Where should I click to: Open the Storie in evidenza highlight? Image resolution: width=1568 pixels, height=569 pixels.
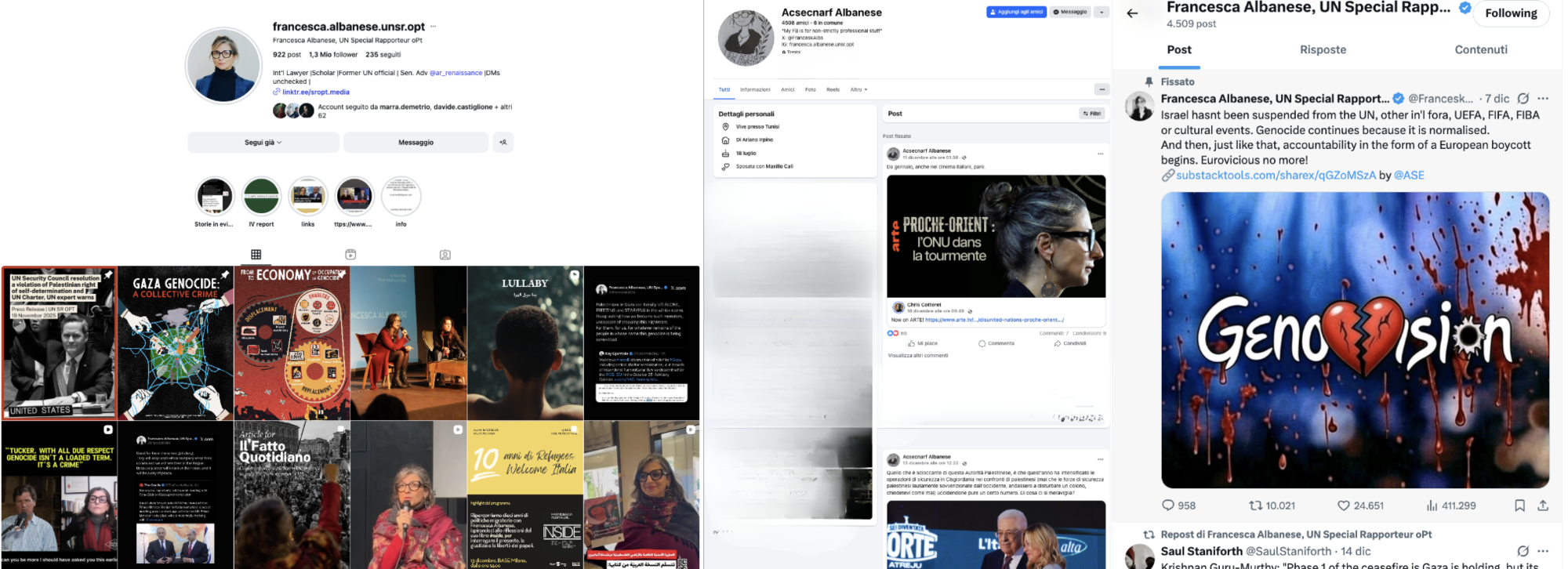214,197
